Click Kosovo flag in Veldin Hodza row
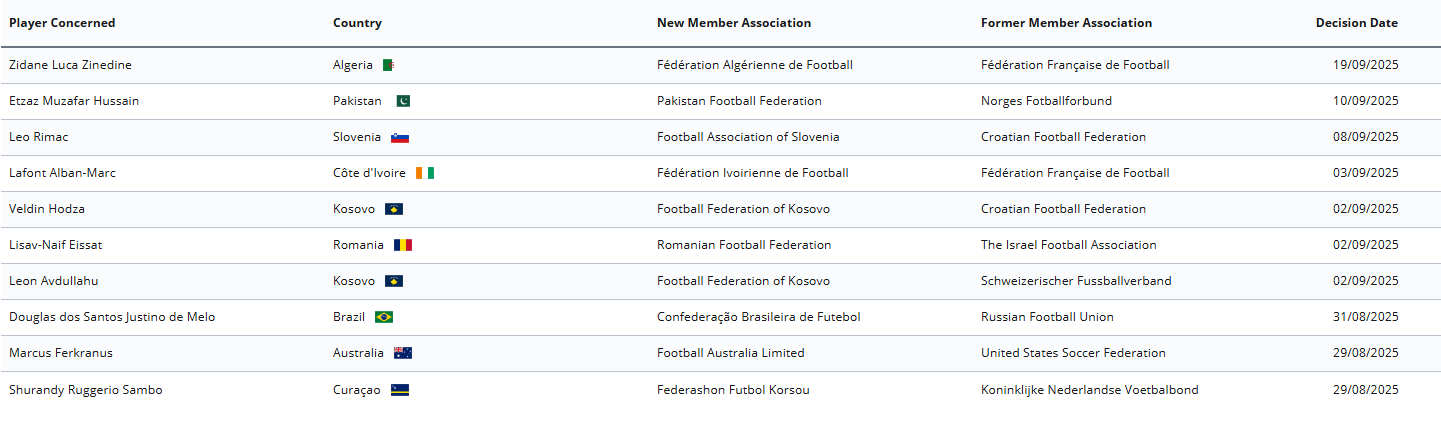The image size is (1441, 427). [394, 209]
